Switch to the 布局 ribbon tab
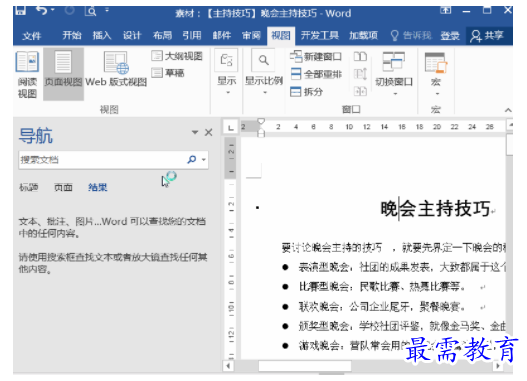Image resolution: width=527 pixels, height=381 pixels. pos(162,35)
